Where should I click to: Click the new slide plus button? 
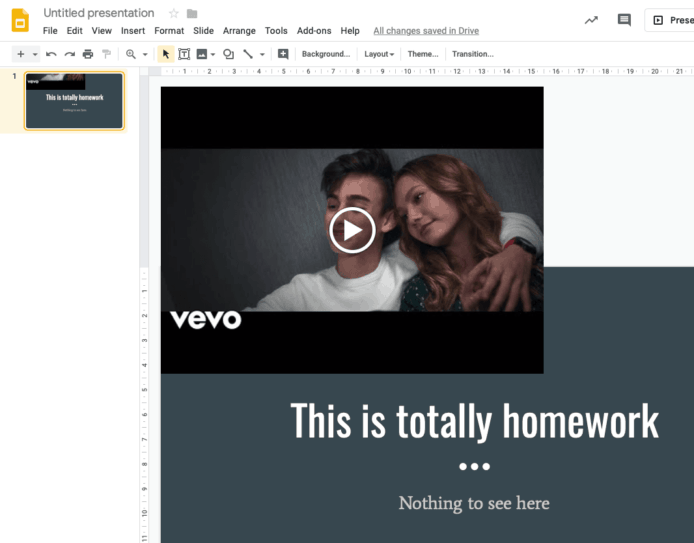coord(20,54)
